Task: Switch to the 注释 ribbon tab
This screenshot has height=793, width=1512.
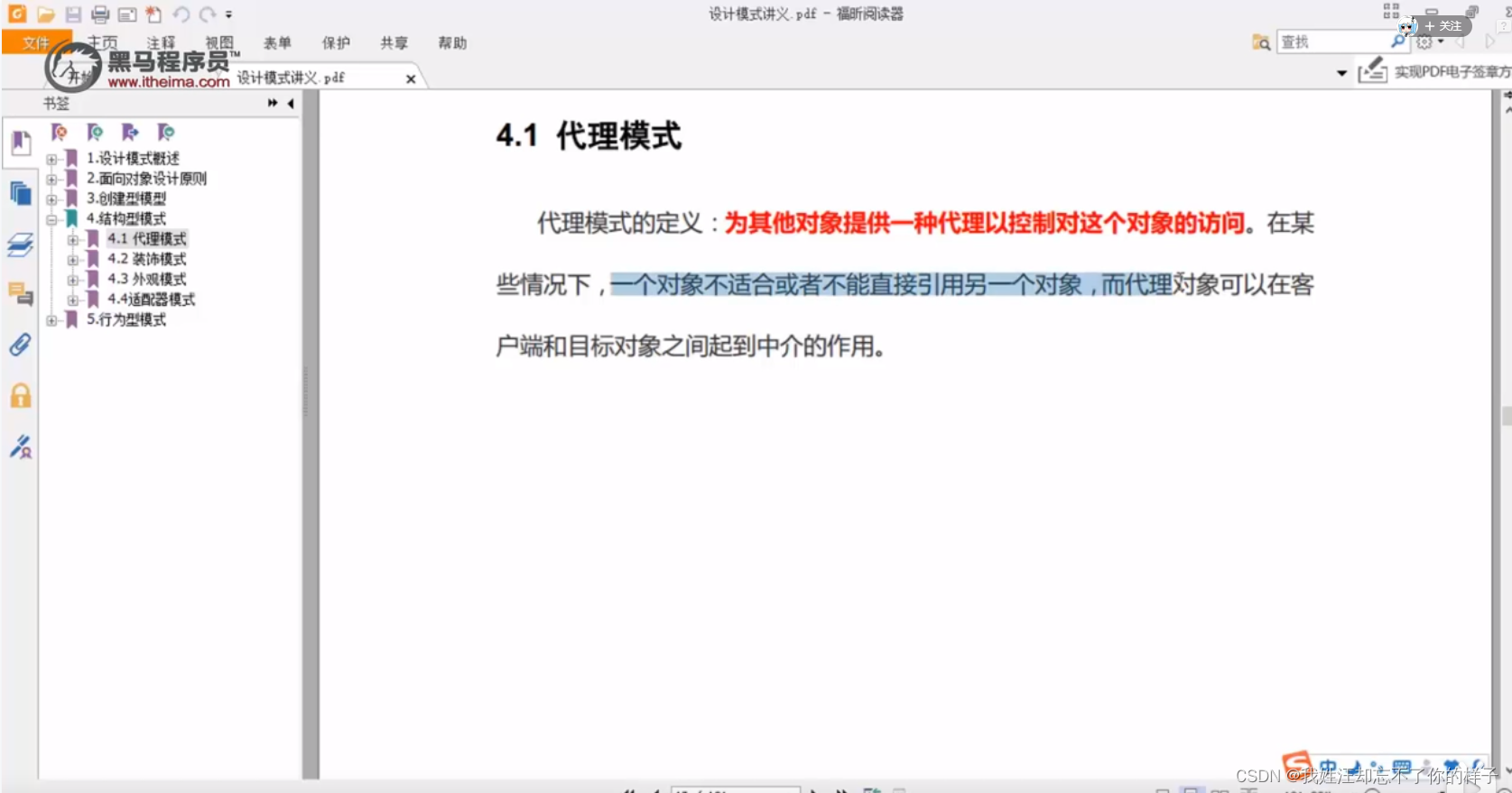Action: (161, 42)
